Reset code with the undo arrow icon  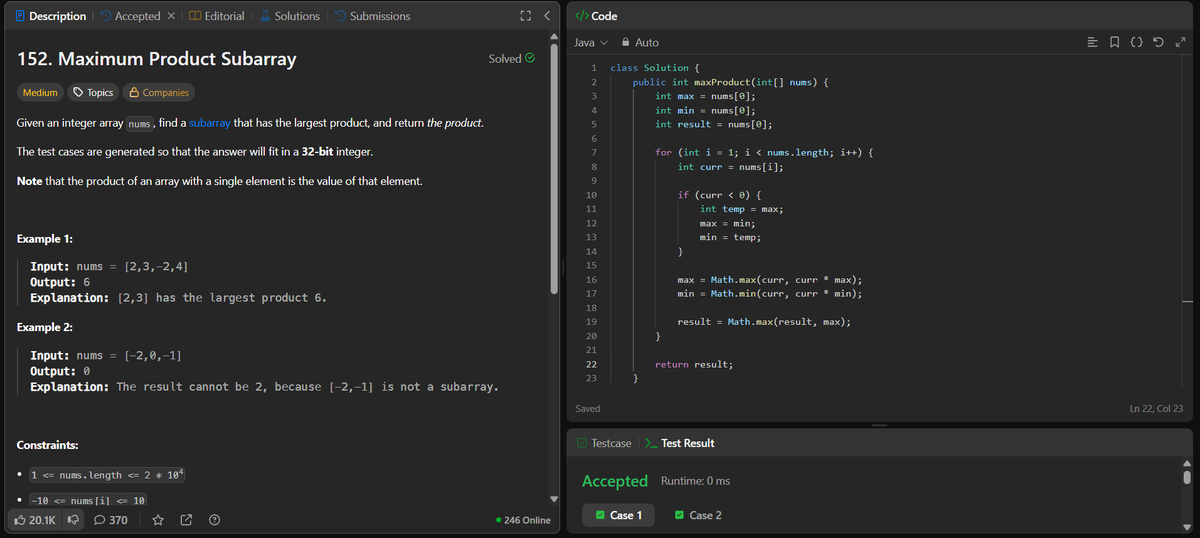point(1160,42)
